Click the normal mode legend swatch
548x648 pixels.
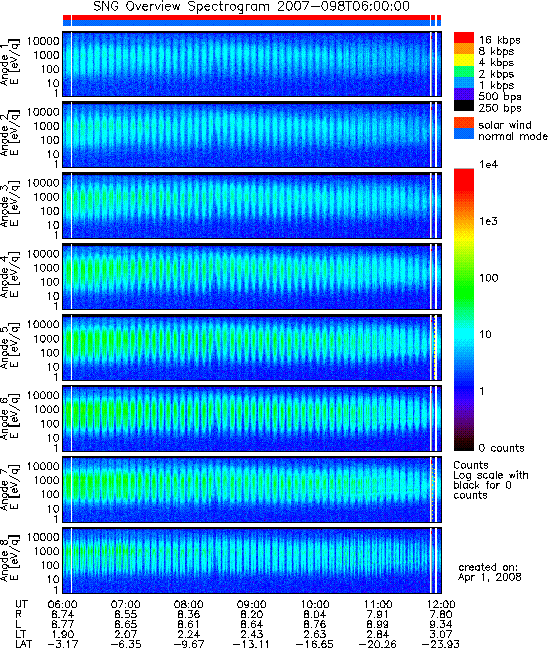(464, 134)
